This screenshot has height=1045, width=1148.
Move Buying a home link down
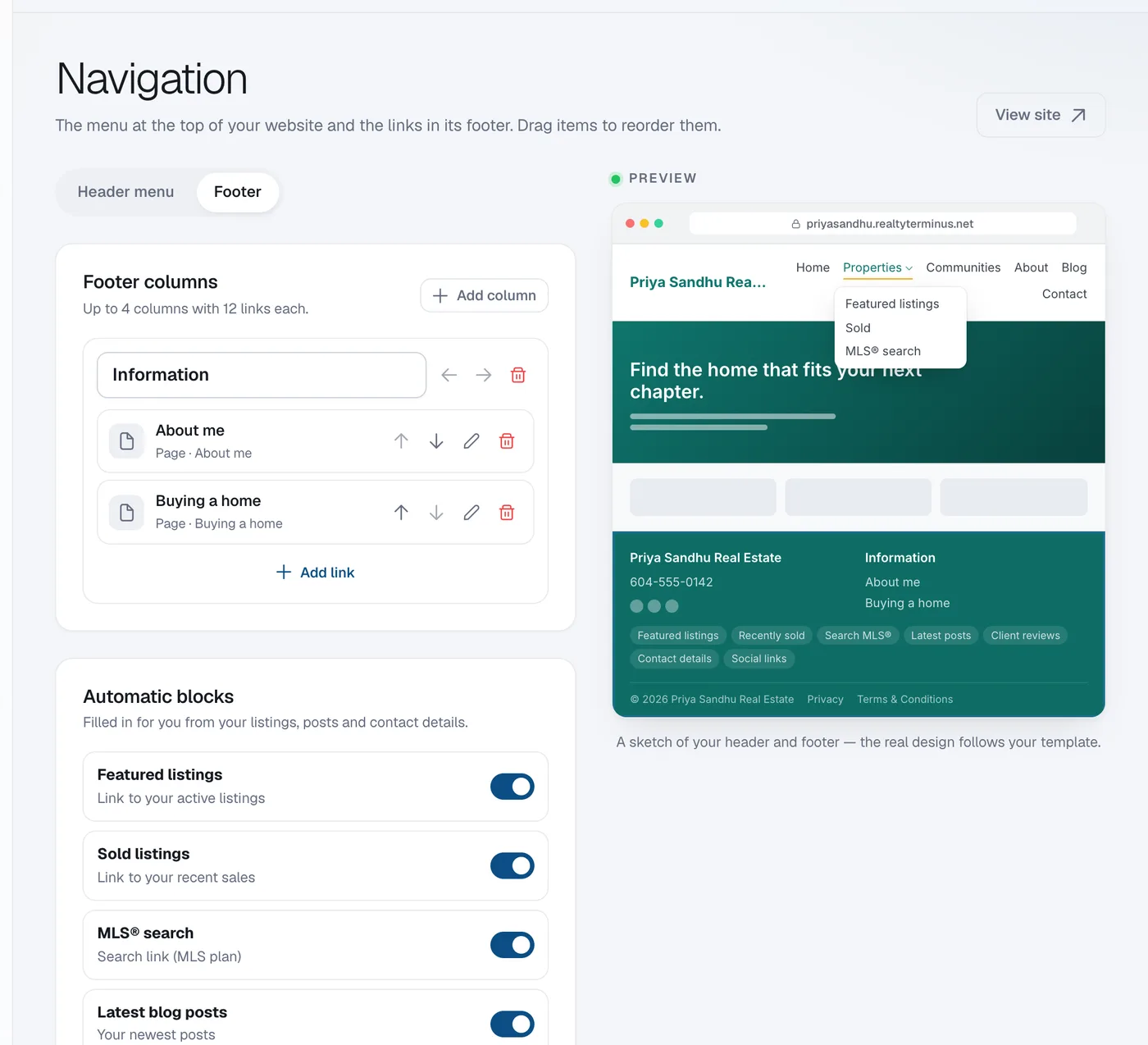pyautogui.click(x=436, y=513)
